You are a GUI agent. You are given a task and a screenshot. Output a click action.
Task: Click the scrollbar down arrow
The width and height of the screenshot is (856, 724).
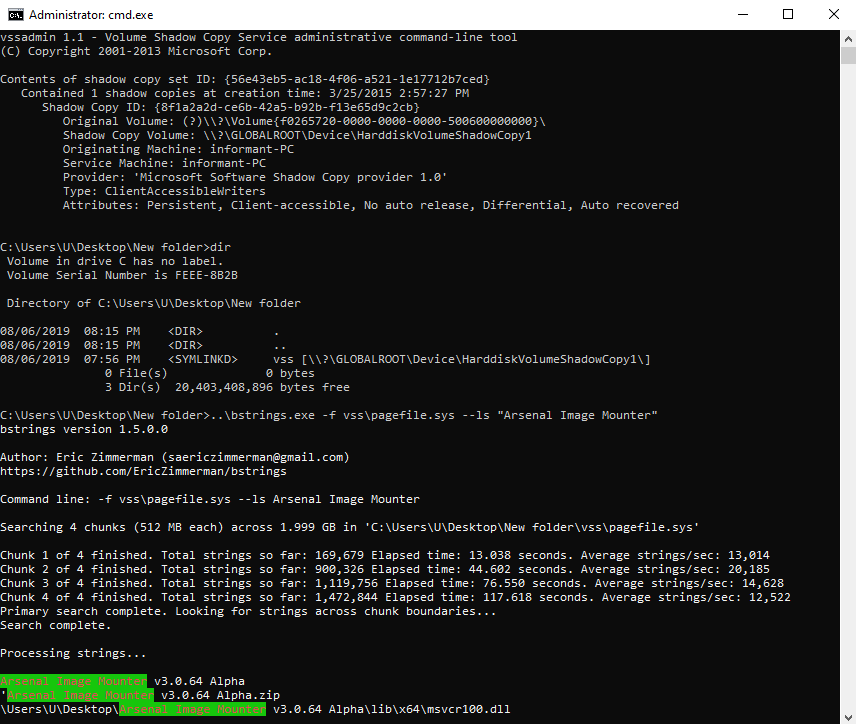point(848,717)
